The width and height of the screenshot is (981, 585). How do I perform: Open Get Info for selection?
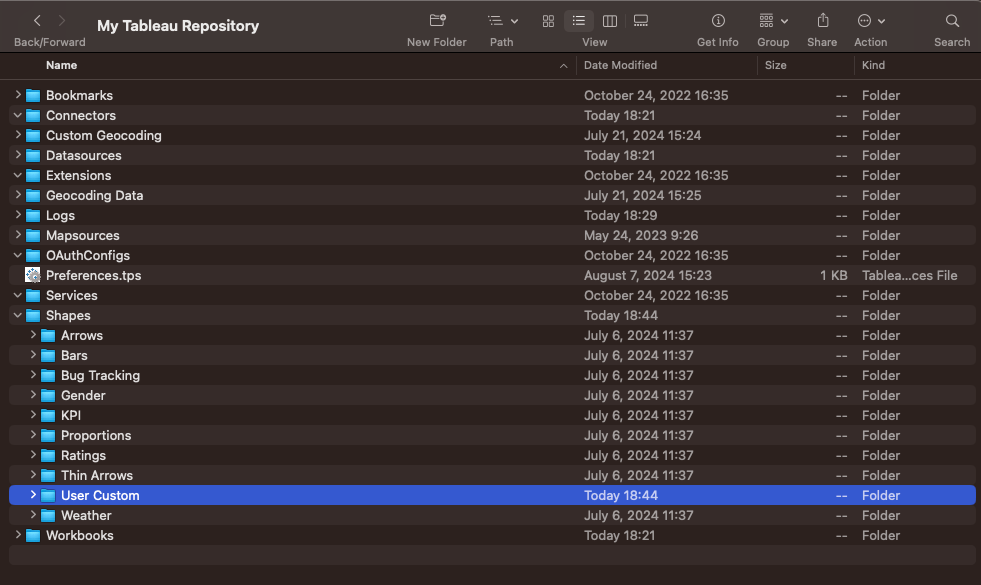pos(718,21)
